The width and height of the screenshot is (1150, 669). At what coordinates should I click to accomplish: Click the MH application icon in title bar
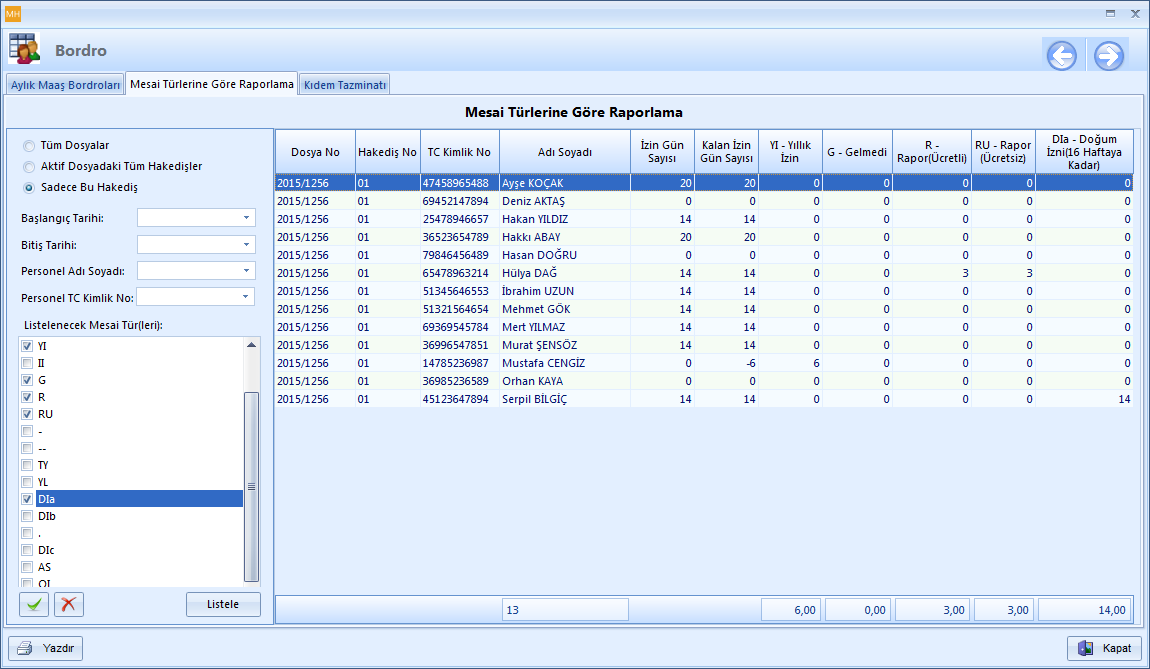(13, 13)
